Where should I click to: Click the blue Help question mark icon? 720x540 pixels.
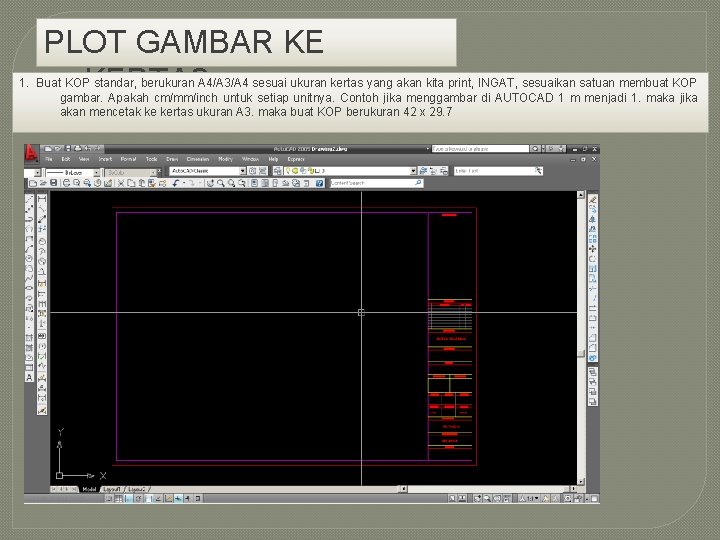click(319, 183)
